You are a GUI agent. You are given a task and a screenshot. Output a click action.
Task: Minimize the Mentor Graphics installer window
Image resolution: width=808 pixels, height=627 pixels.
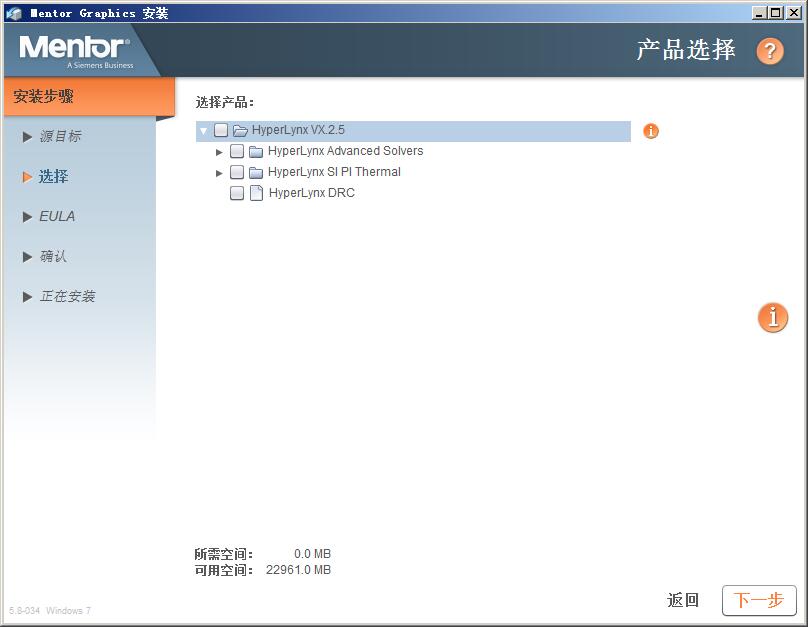point(759,13)
